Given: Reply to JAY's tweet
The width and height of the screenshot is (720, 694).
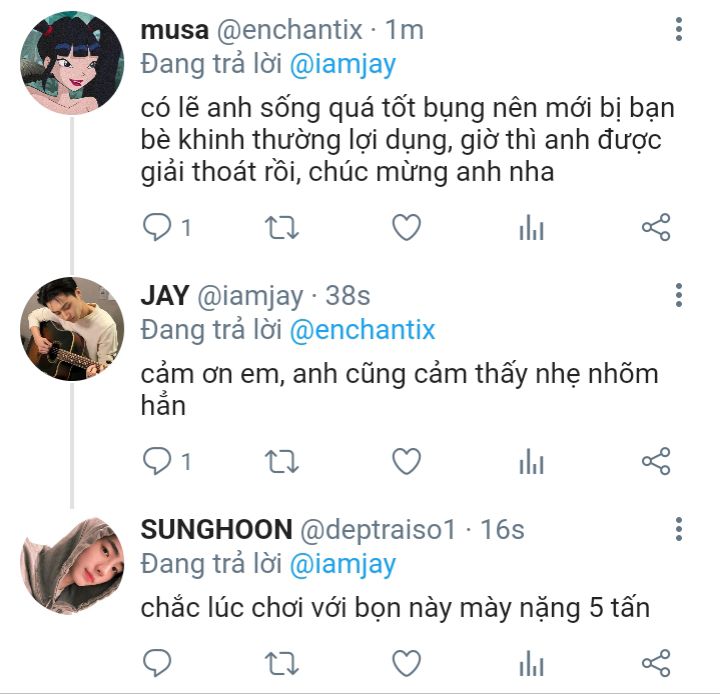Looking at the screenshot, I should click(158, 461).
